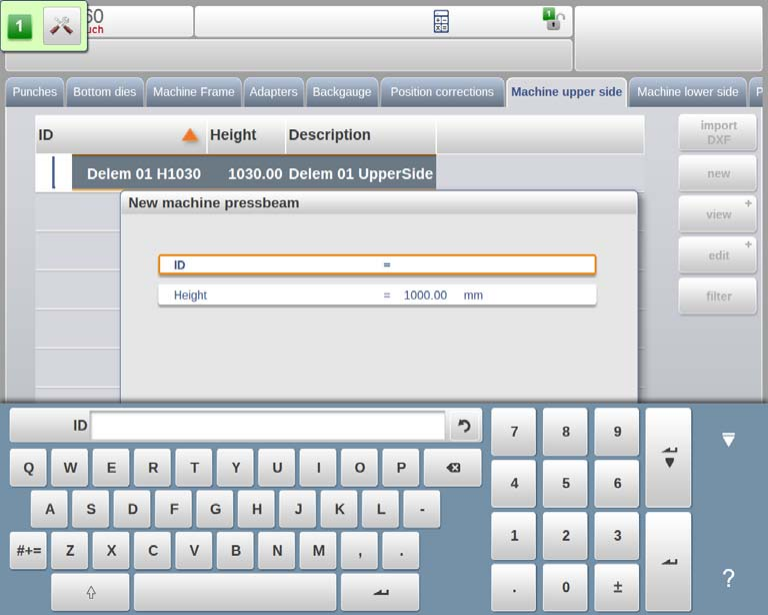Screen dimensions: 768x615
Task: Tap the numpad decimal point key
Action: coord(514,587)
